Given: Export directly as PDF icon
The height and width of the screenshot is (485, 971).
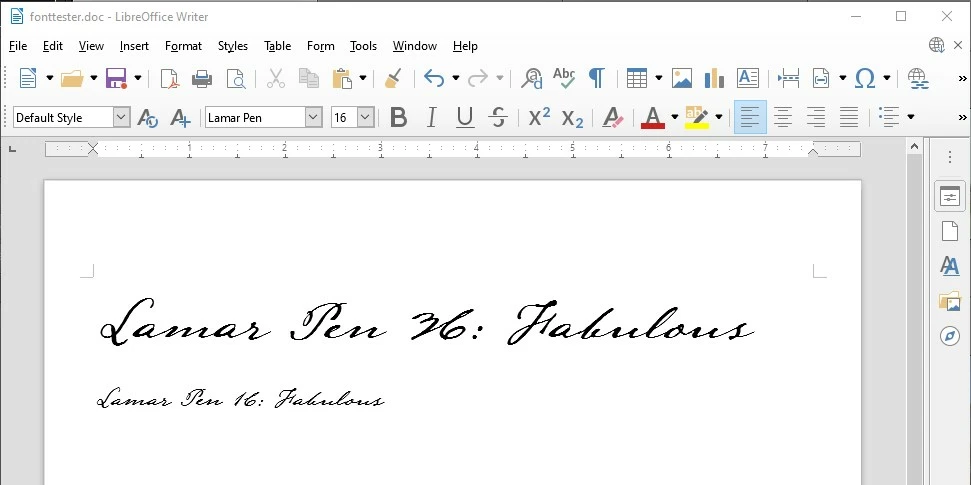Looking at the screenshot, I should [170, 79].
